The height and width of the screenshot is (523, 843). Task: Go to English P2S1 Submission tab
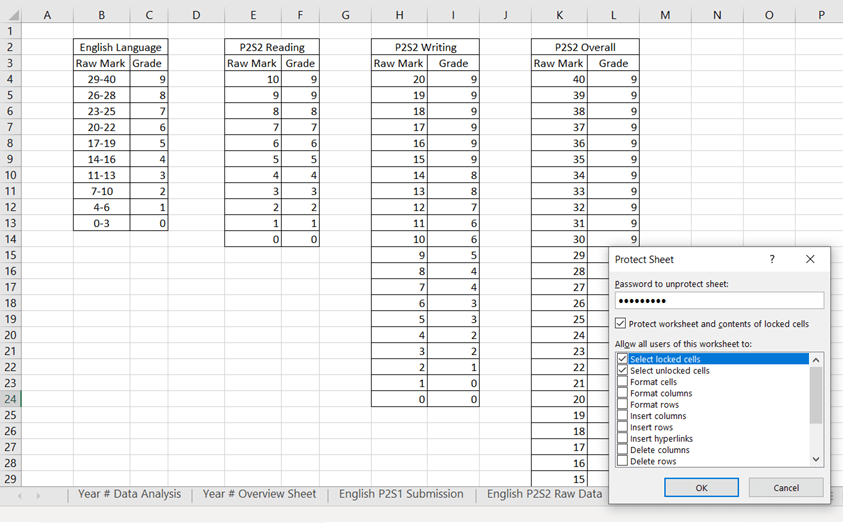coord(401,494)
